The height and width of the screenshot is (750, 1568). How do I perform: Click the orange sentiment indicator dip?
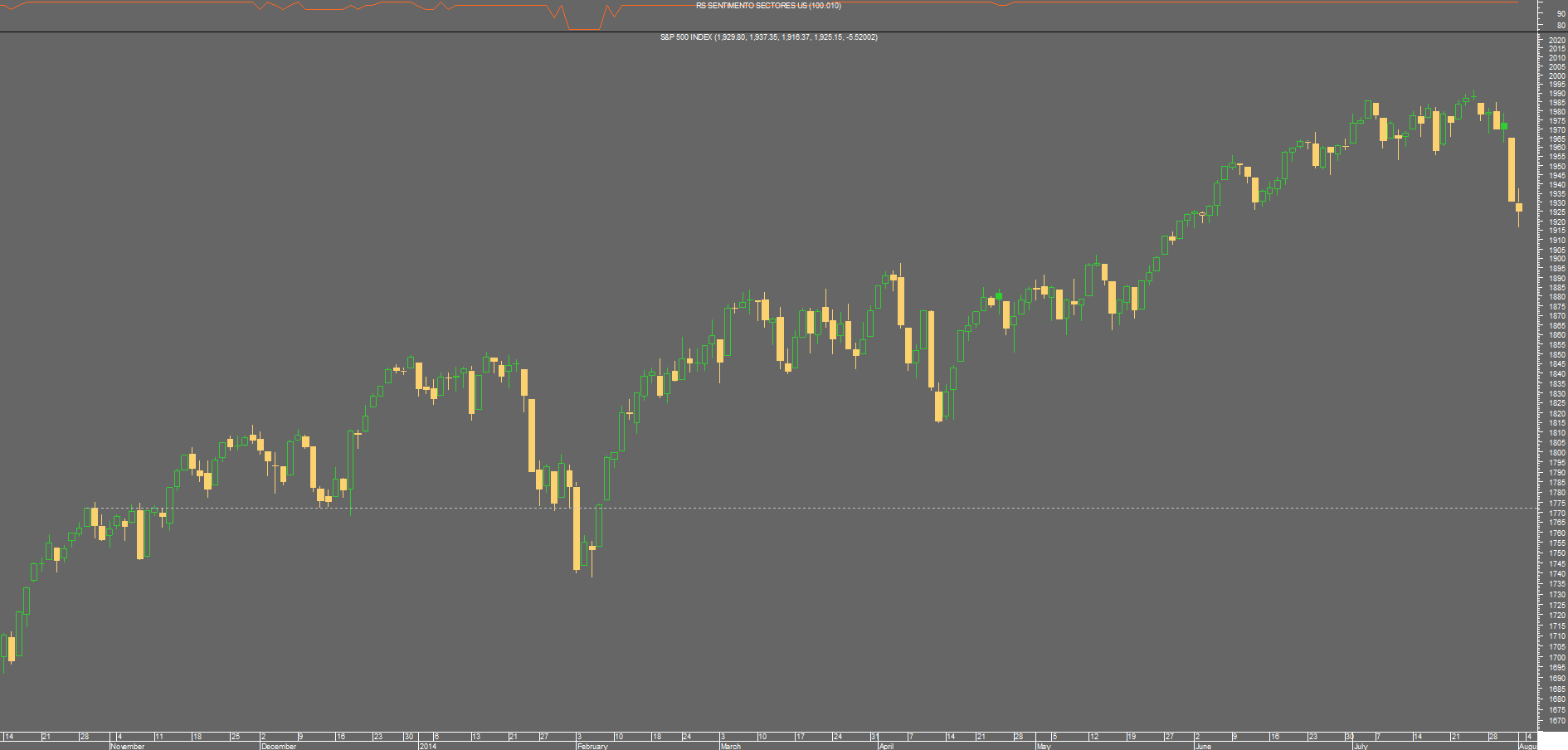click(583, 25)
